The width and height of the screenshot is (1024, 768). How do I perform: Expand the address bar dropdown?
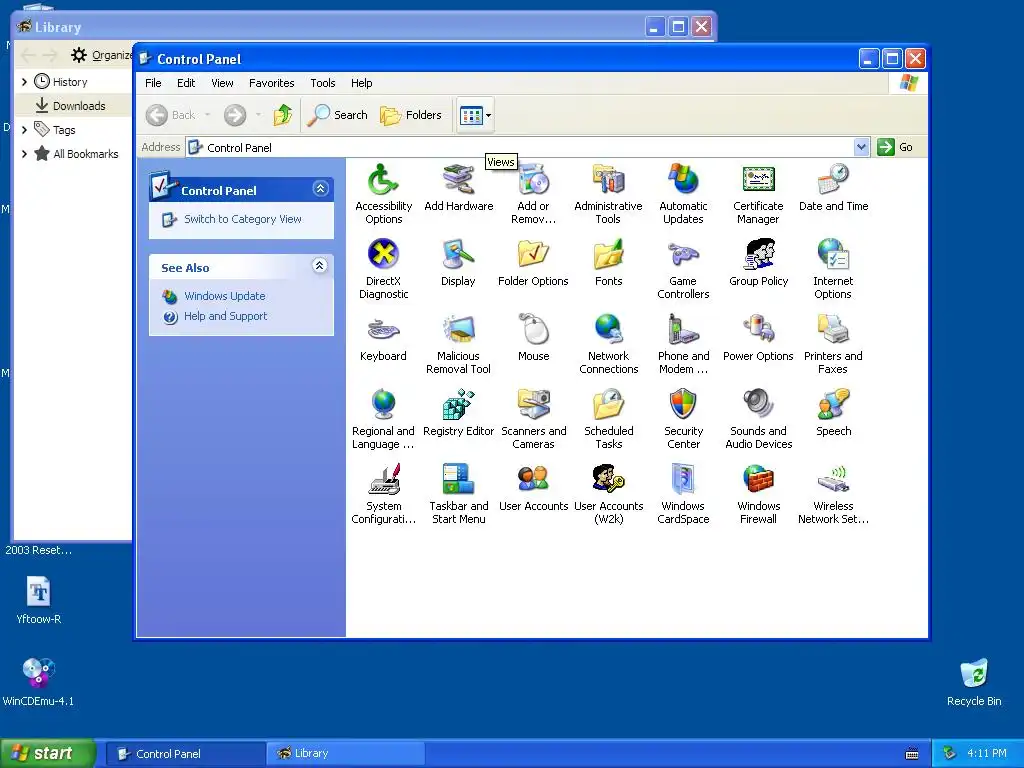[x=861, y=147]
